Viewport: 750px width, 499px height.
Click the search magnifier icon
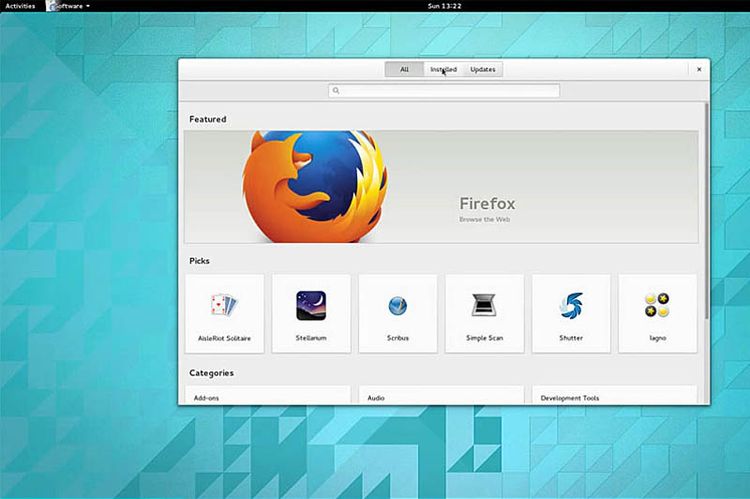336,90
